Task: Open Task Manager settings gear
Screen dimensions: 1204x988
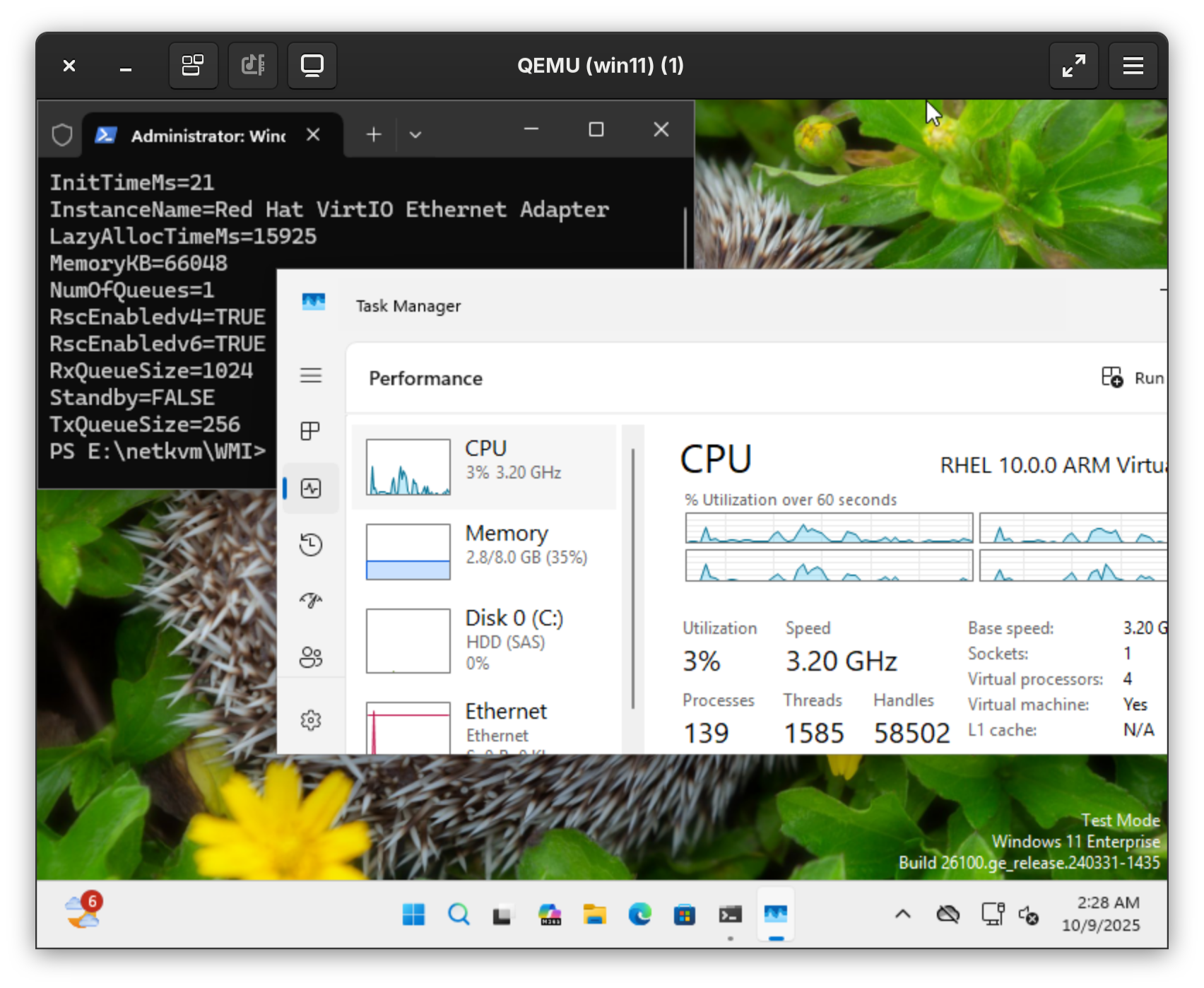Action: pyautogui.click(x=311, y=720)
